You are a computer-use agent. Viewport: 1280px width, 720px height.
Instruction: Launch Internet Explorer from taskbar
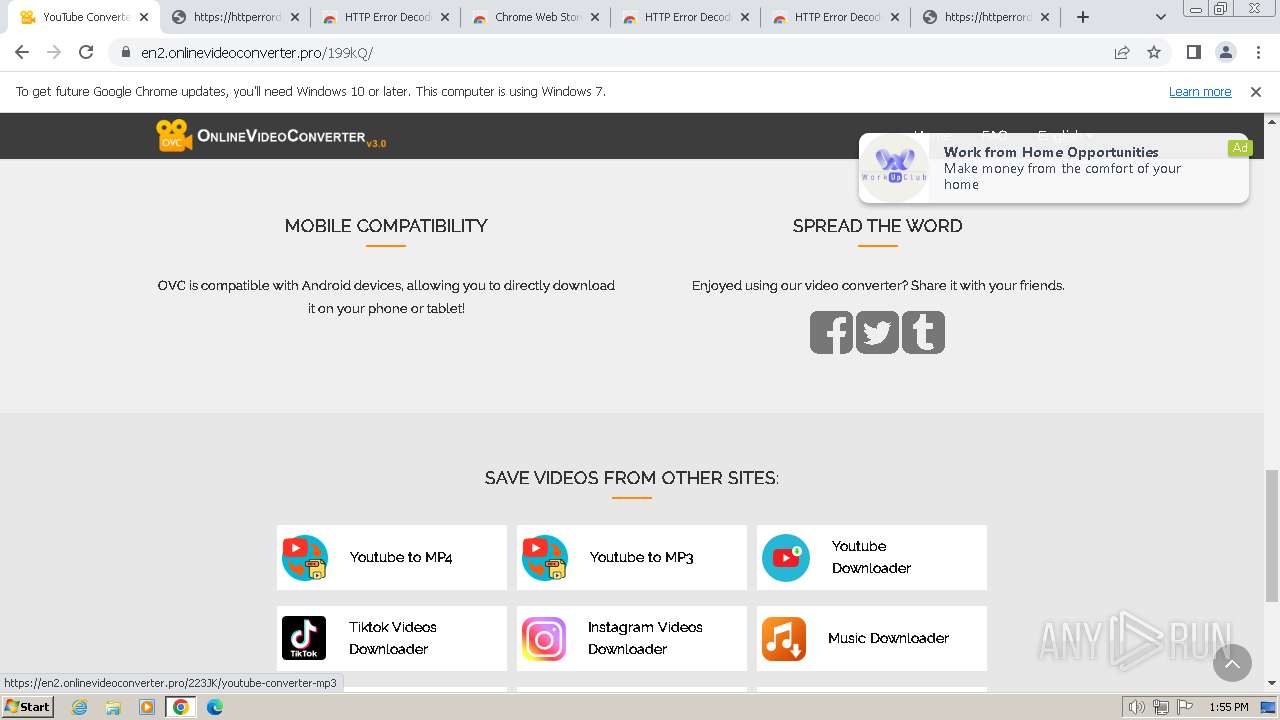[x=80, y=707]
